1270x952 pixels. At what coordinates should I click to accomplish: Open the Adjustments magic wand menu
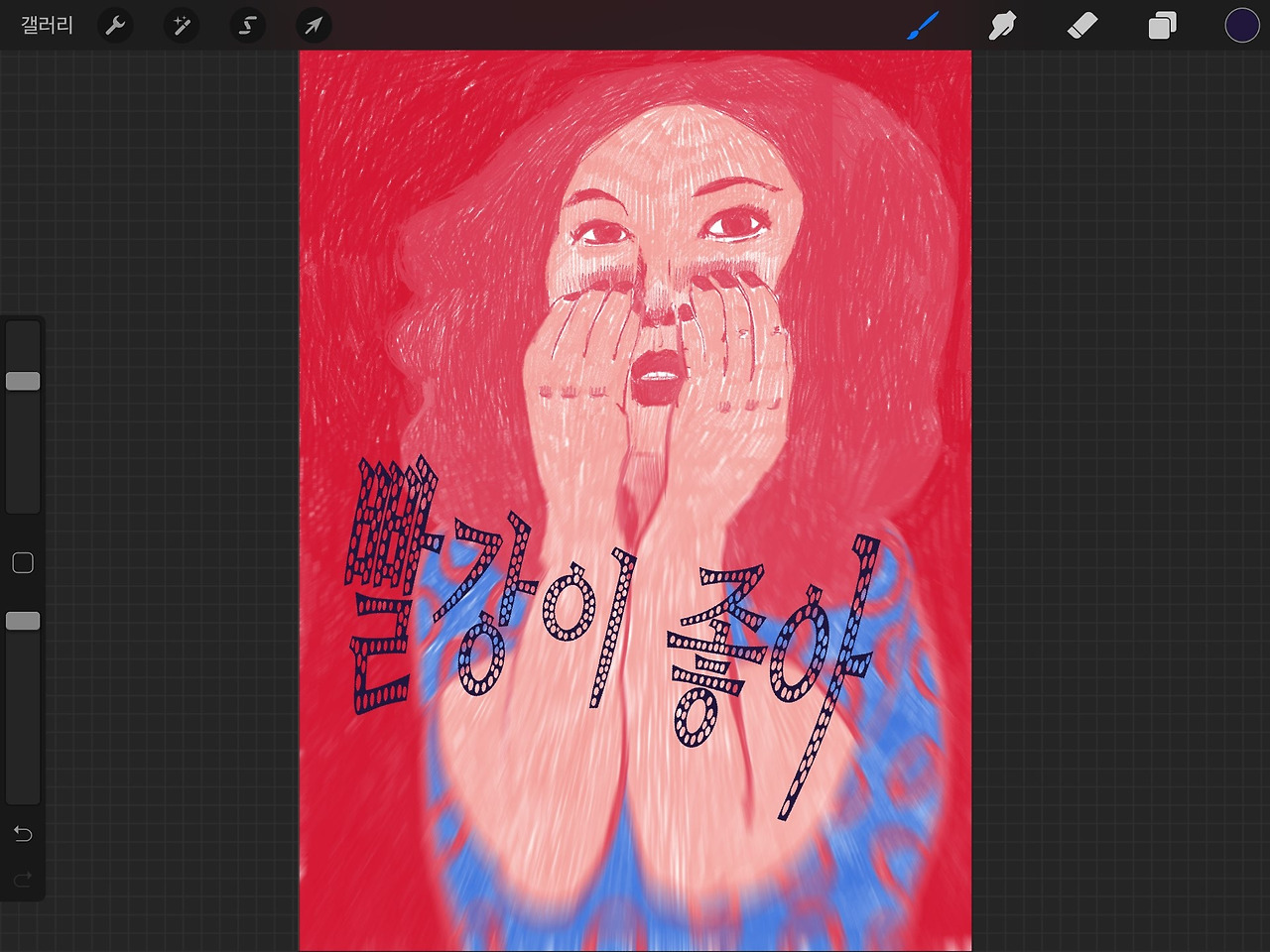[181, 25]
